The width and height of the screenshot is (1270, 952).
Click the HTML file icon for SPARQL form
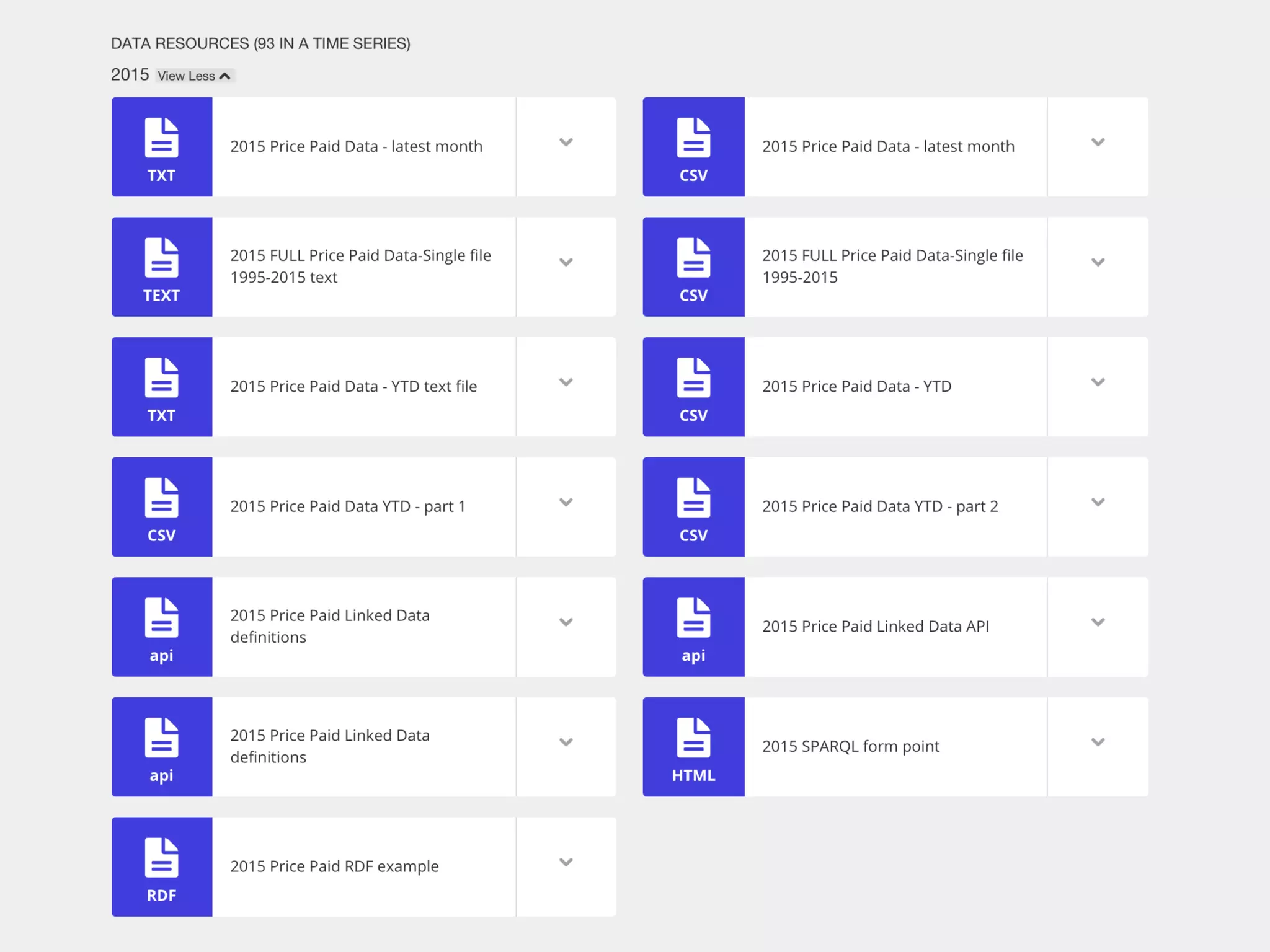693,746
